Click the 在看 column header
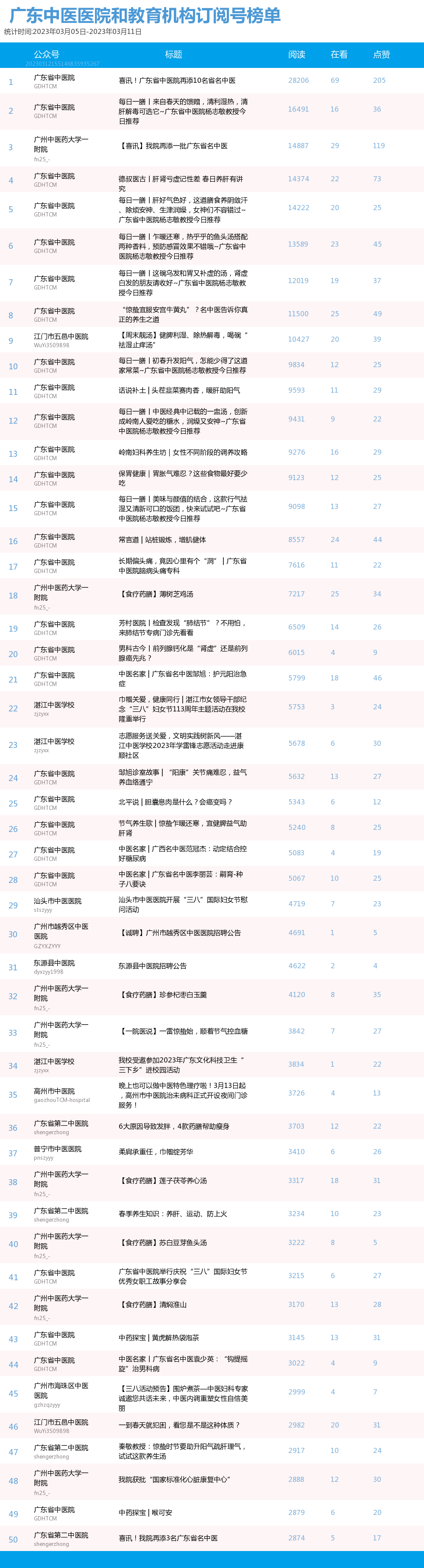 coord(339,54)
